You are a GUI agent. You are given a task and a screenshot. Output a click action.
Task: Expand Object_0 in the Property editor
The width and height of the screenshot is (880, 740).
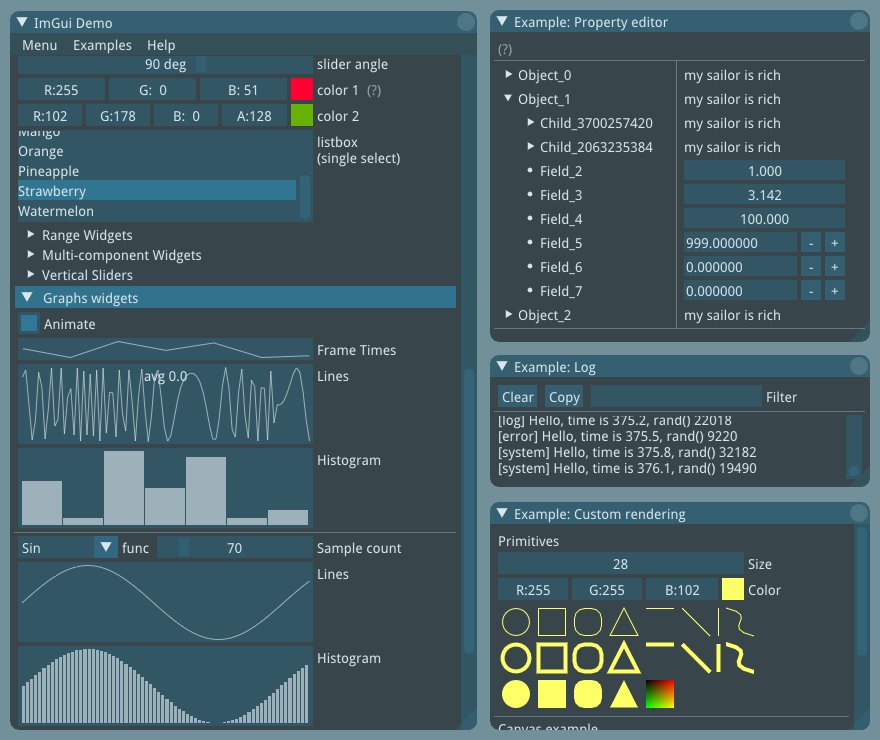coord(510,74)
